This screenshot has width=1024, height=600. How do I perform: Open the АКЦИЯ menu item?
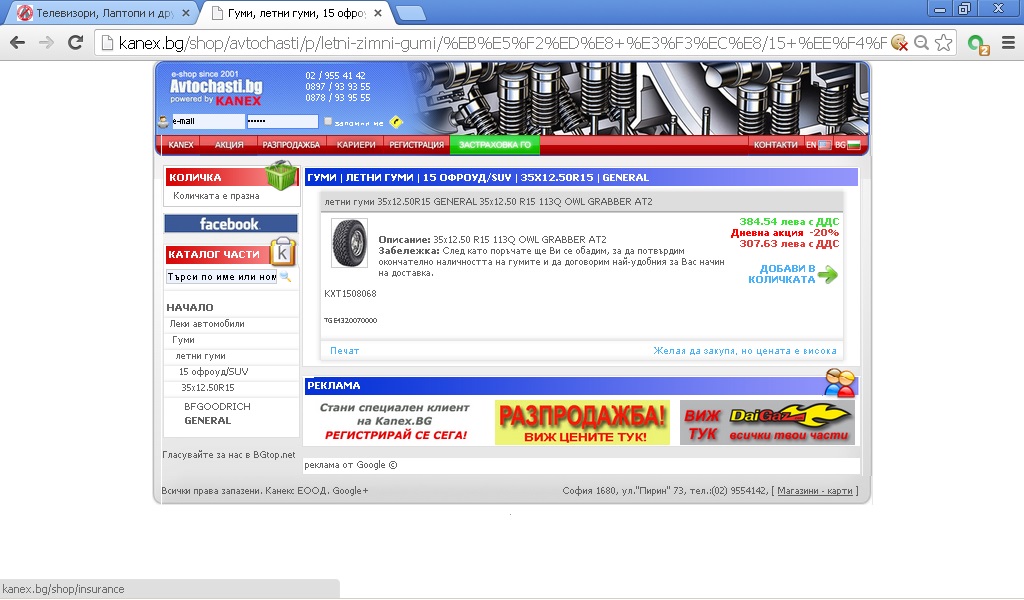(x=229, y=145)
